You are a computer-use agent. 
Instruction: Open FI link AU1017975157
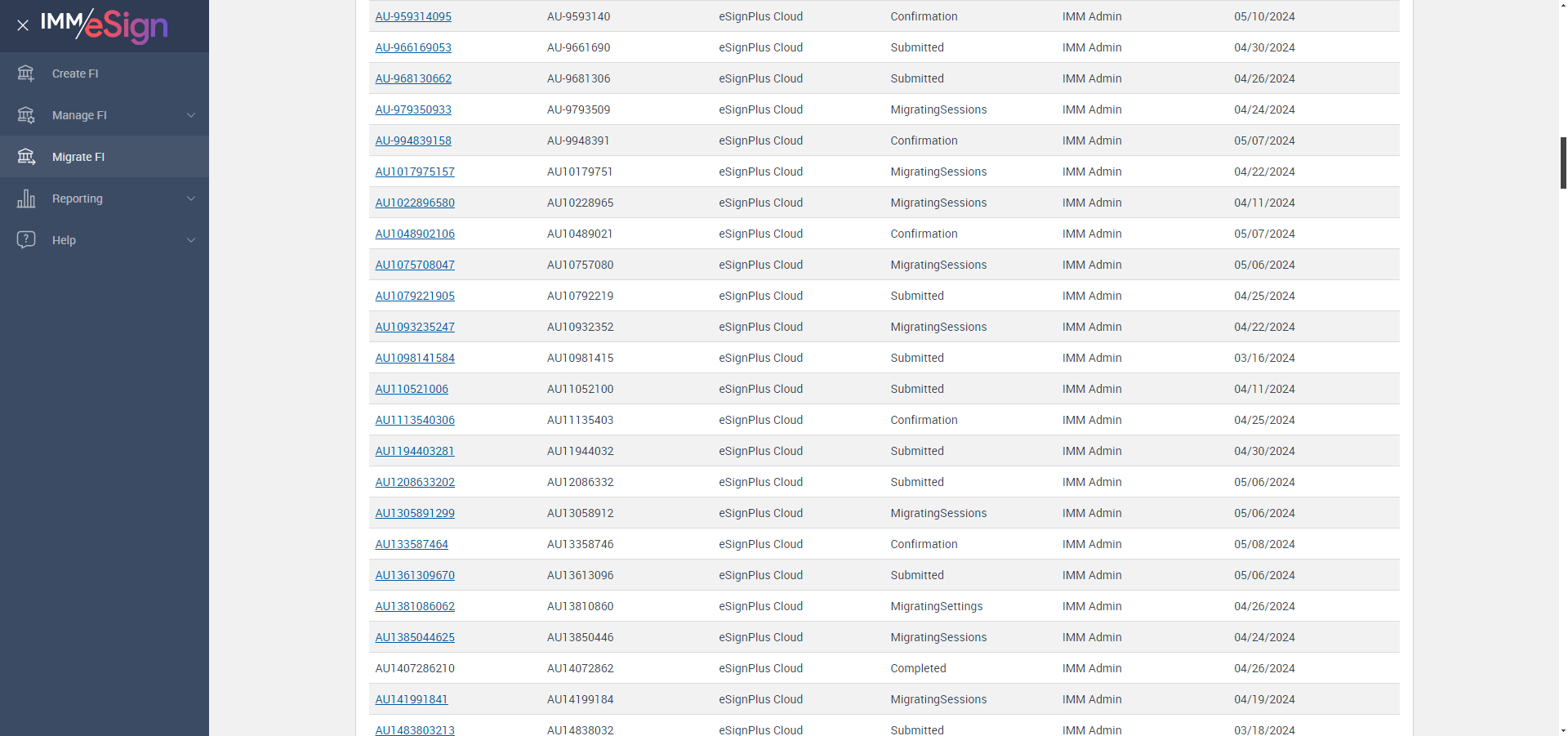(415, 172)
